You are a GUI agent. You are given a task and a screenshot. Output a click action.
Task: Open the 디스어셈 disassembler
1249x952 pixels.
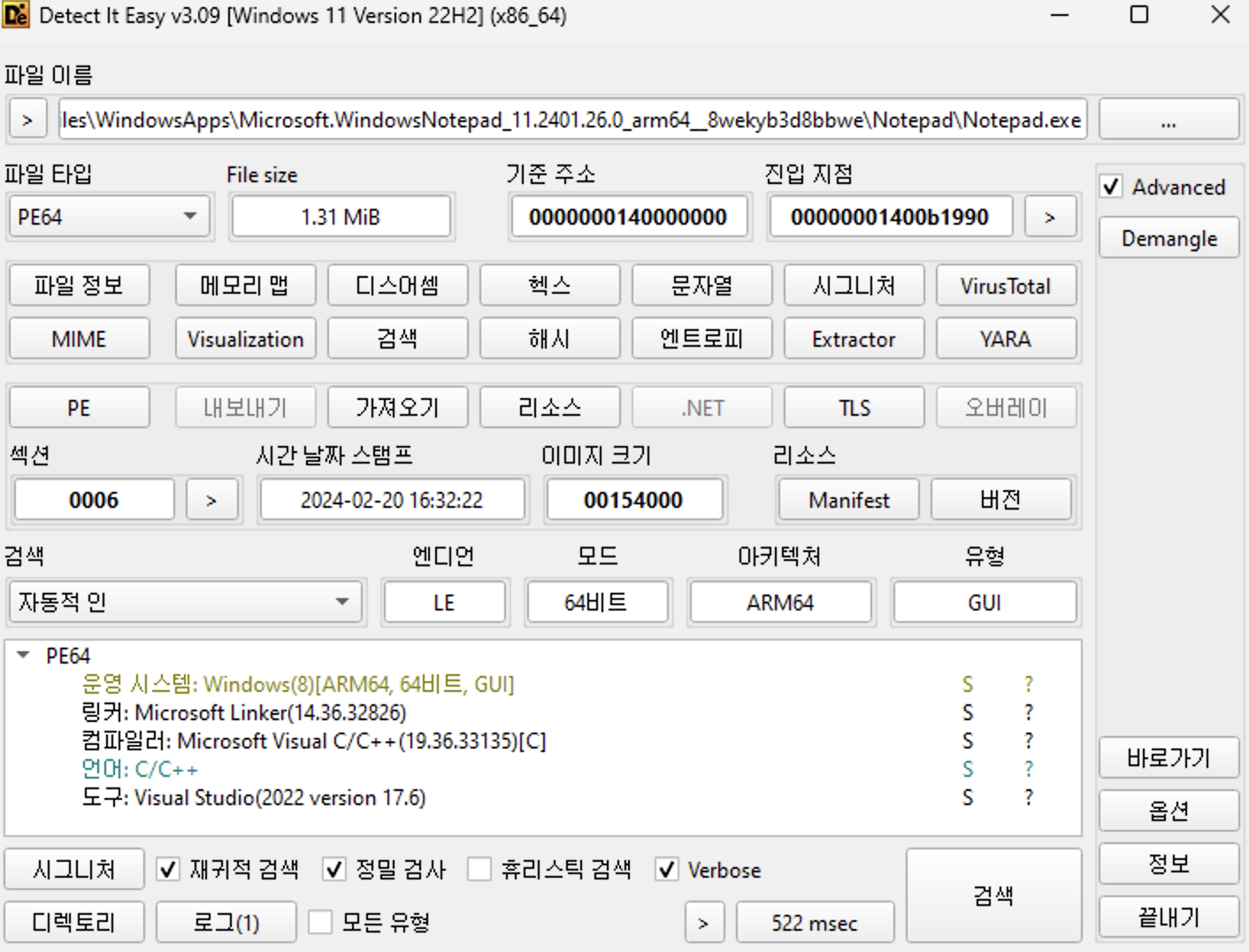(x=397, y=286)
